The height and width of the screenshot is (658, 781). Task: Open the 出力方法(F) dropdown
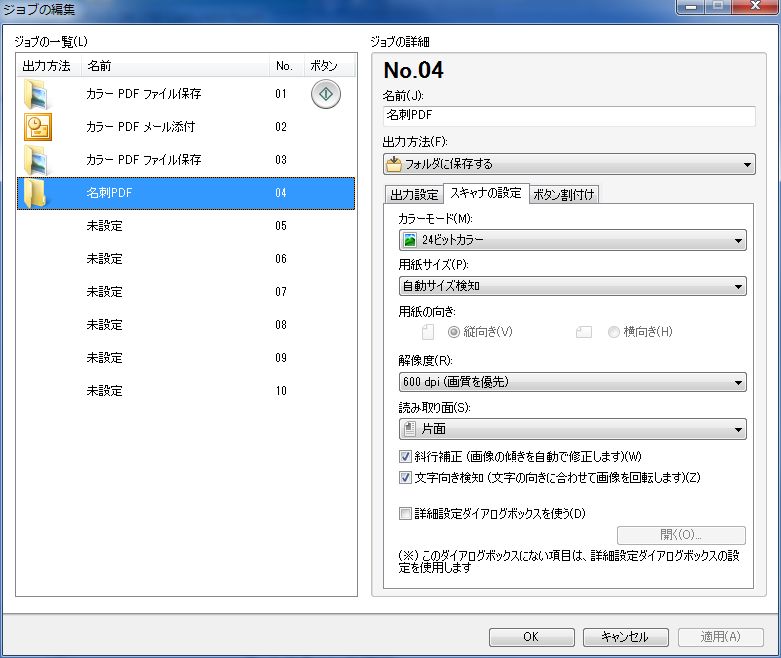[x=569, y=164]
